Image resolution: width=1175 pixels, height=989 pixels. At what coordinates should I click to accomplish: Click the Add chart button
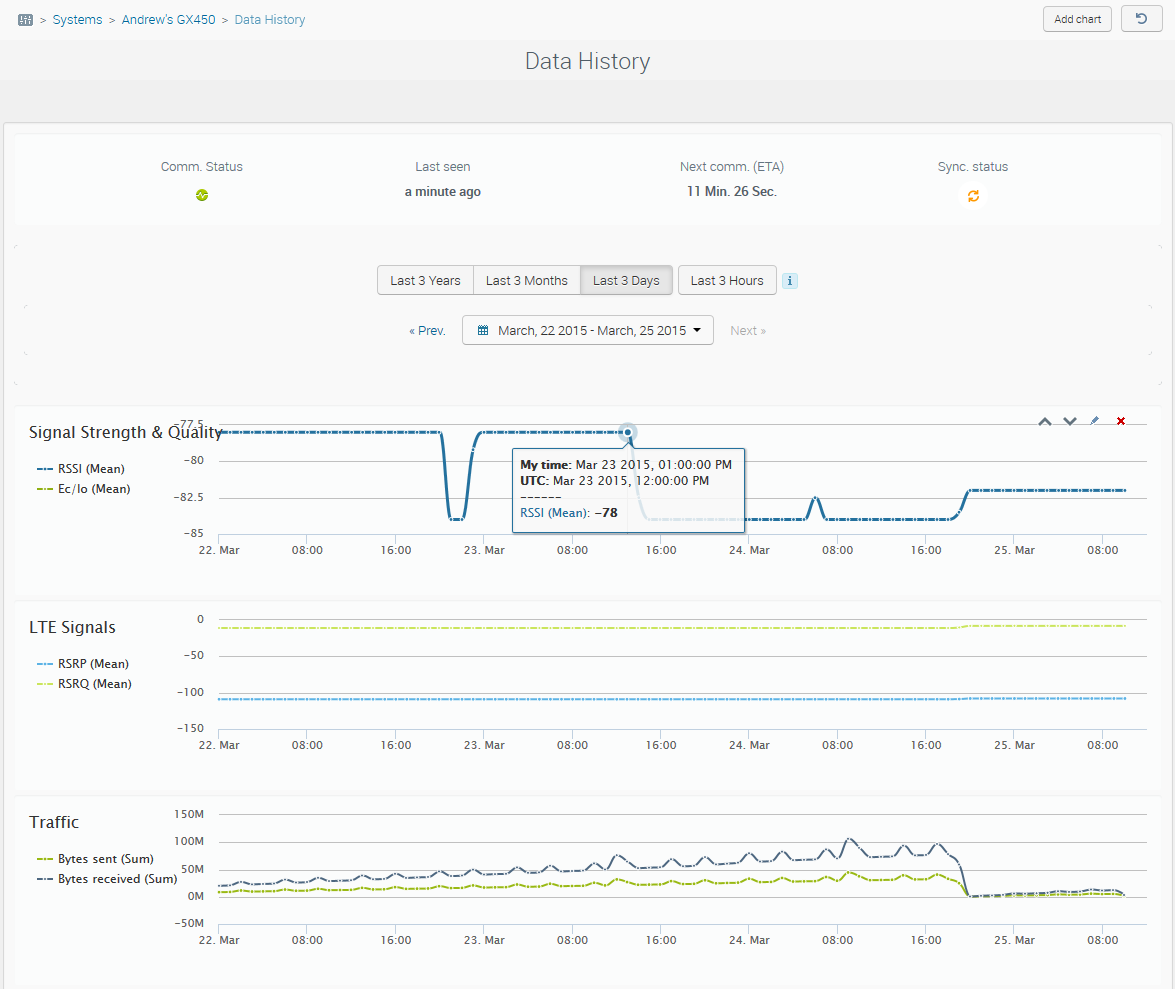(1077, 18)
